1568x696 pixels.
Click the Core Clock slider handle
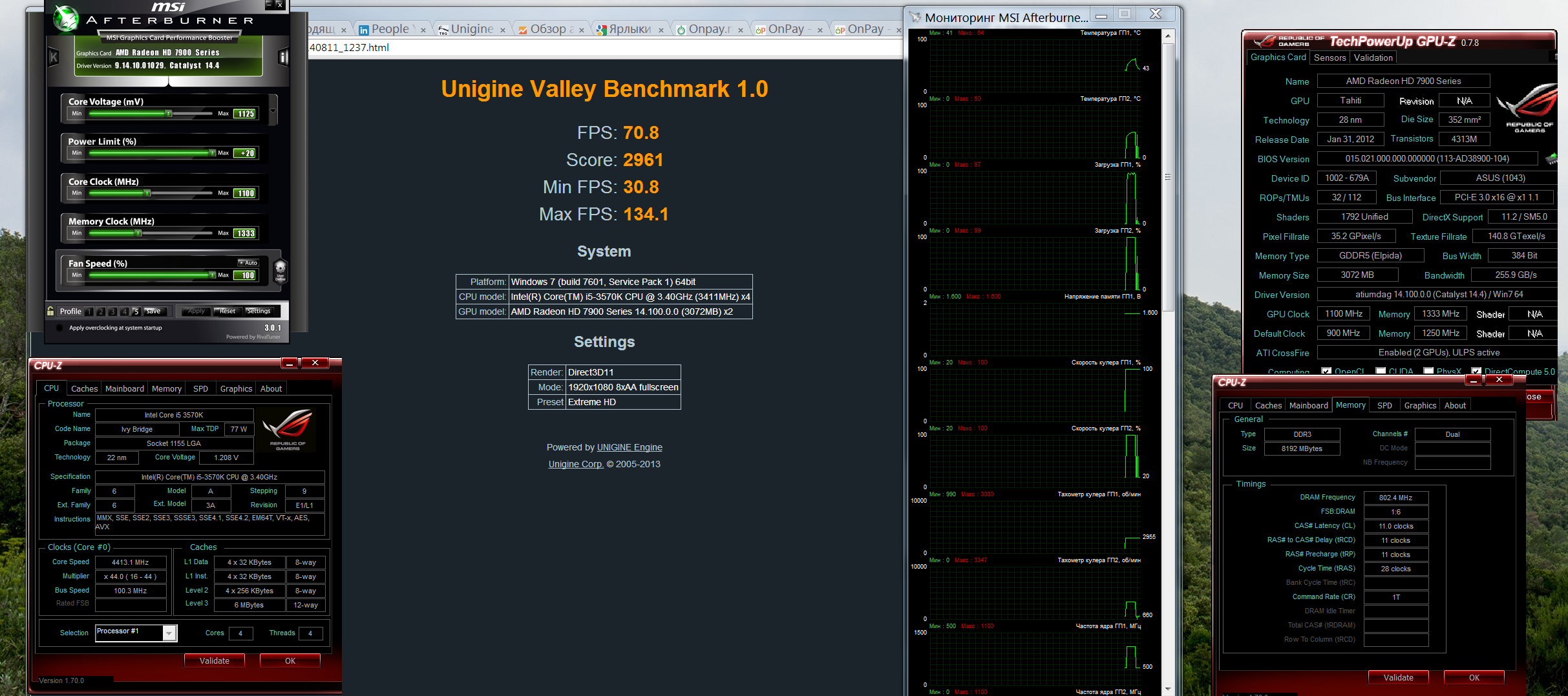point(147,193)
